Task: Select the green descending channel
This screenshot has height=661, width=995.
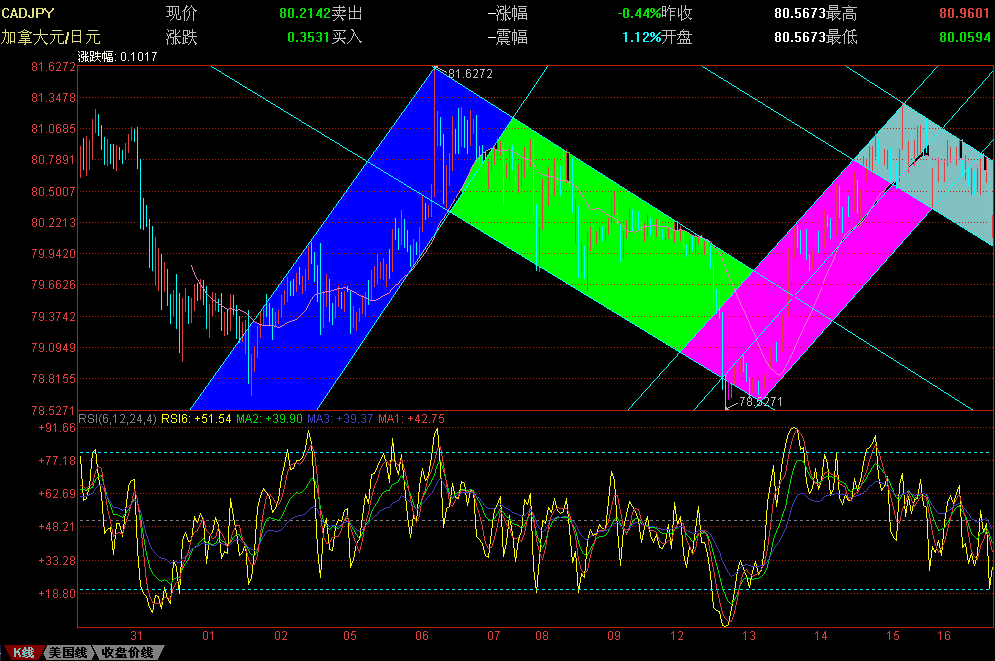Action: 602,235
